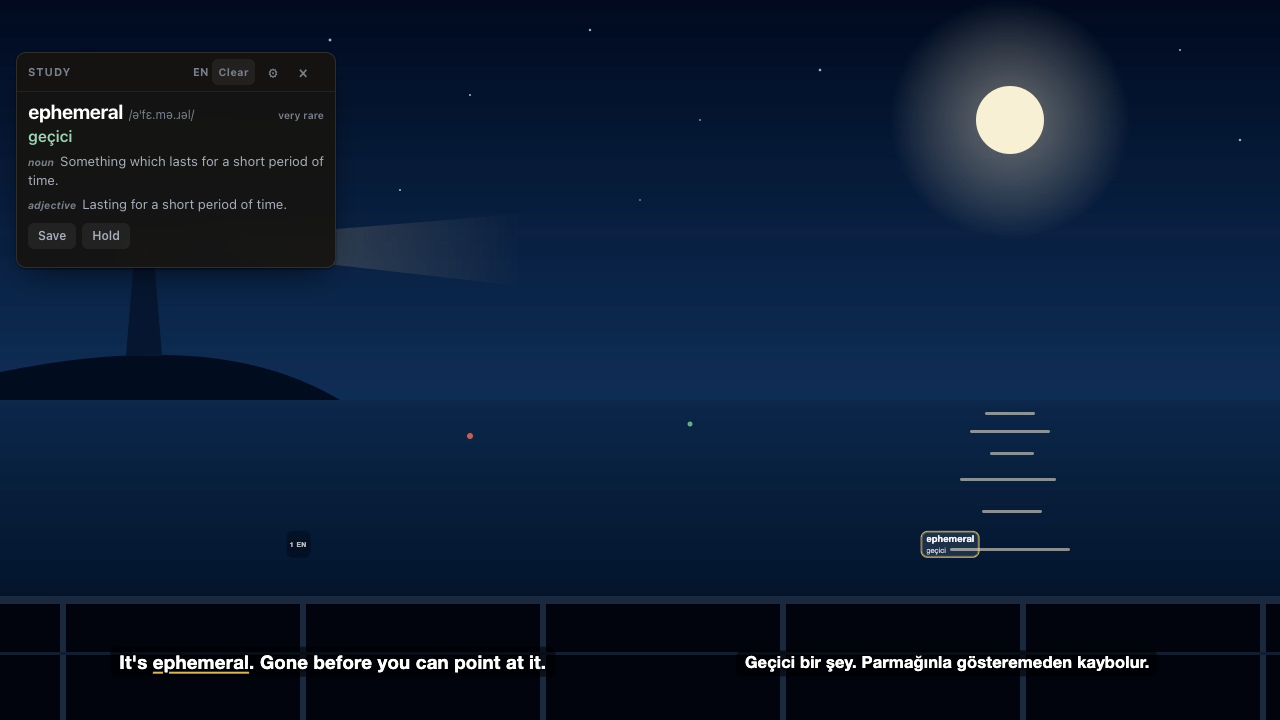This screenshot has width=1280, height=720.
Task: Click the Turkish subtitle Geçici bir şey
Action: [947, 663]
